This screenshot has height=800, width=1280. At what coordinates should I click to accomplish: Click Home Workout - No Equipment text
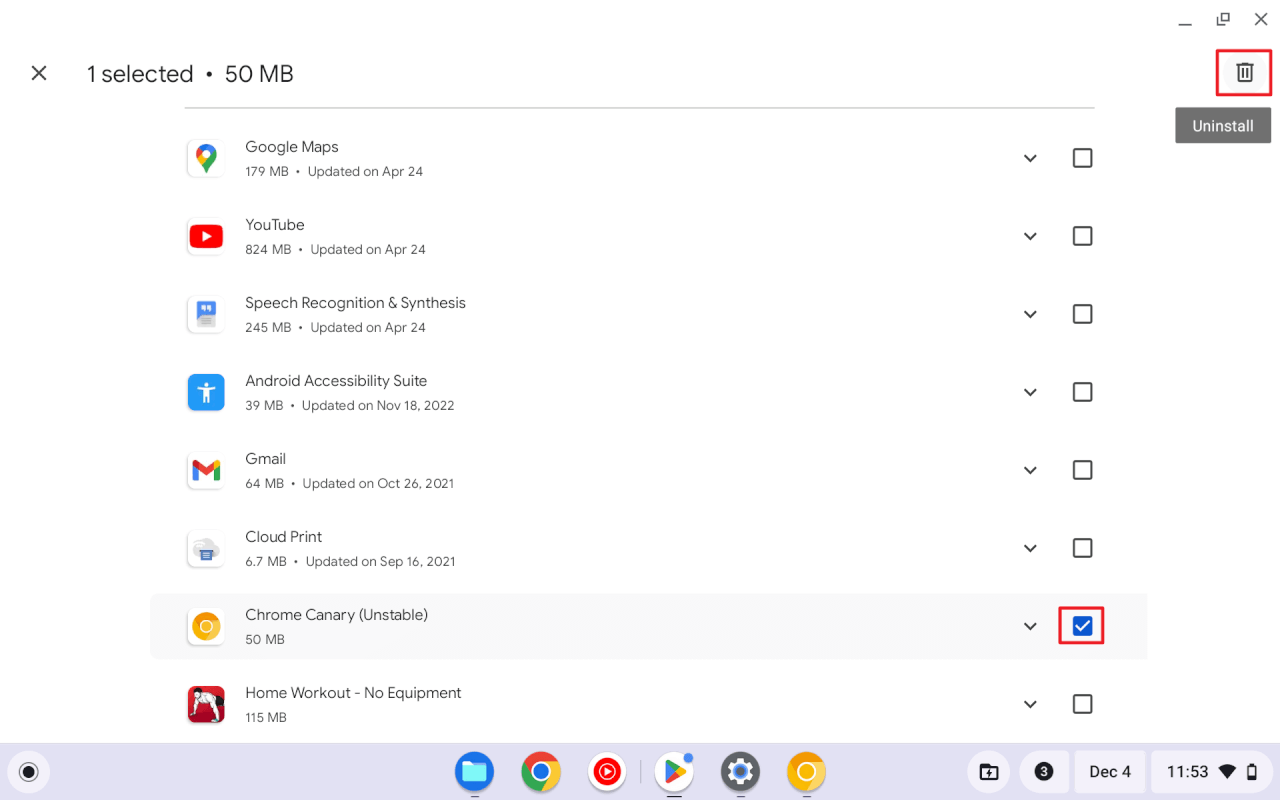tap(354, 693)
